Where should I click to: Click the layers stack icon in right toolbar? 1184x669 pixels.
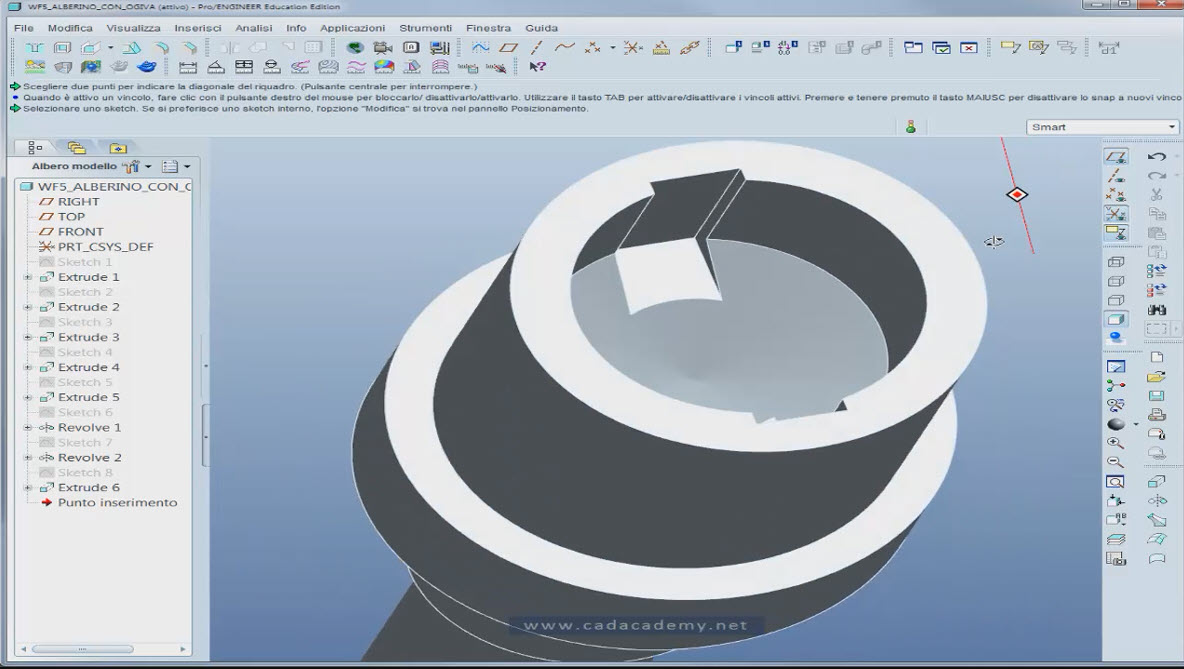[1115, 539]
